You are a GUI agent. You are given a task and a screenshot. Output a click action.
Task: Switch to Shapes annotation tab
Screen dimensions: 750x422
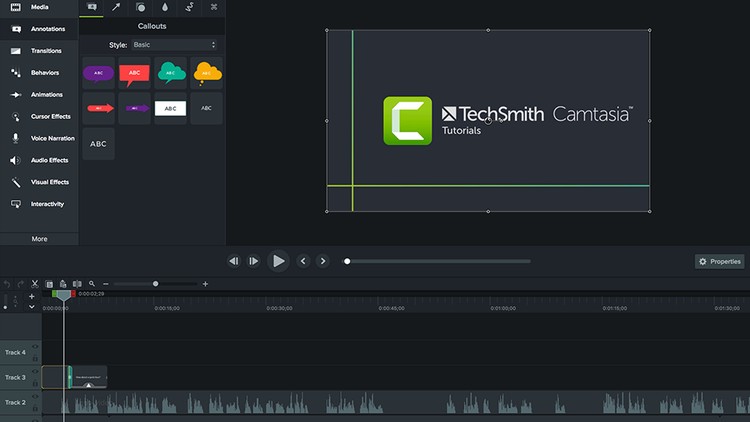click(140, 7)
